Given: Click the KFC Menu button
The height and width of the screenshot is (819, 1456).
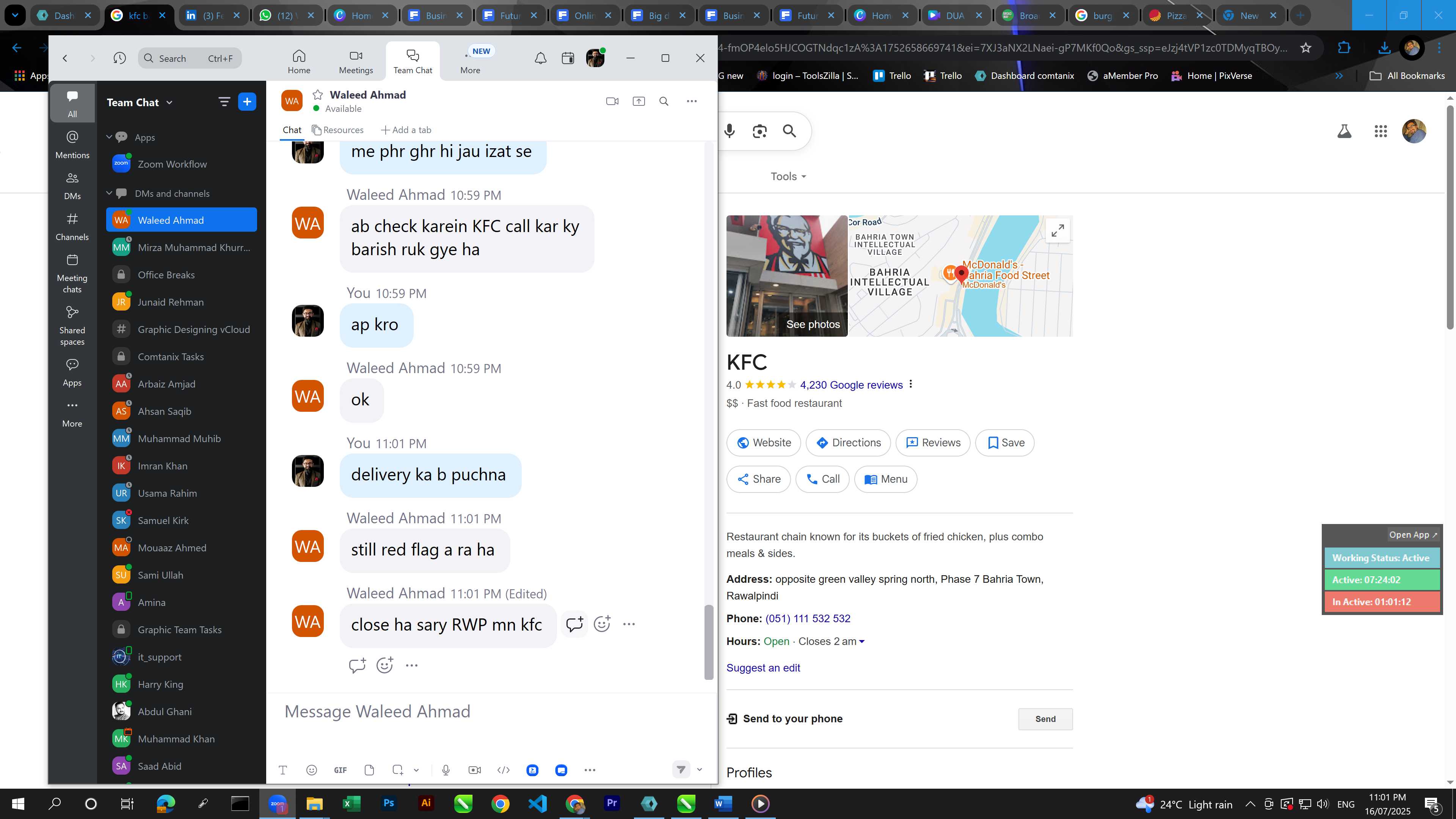Looking at the screenshot, I should (885, 479).
